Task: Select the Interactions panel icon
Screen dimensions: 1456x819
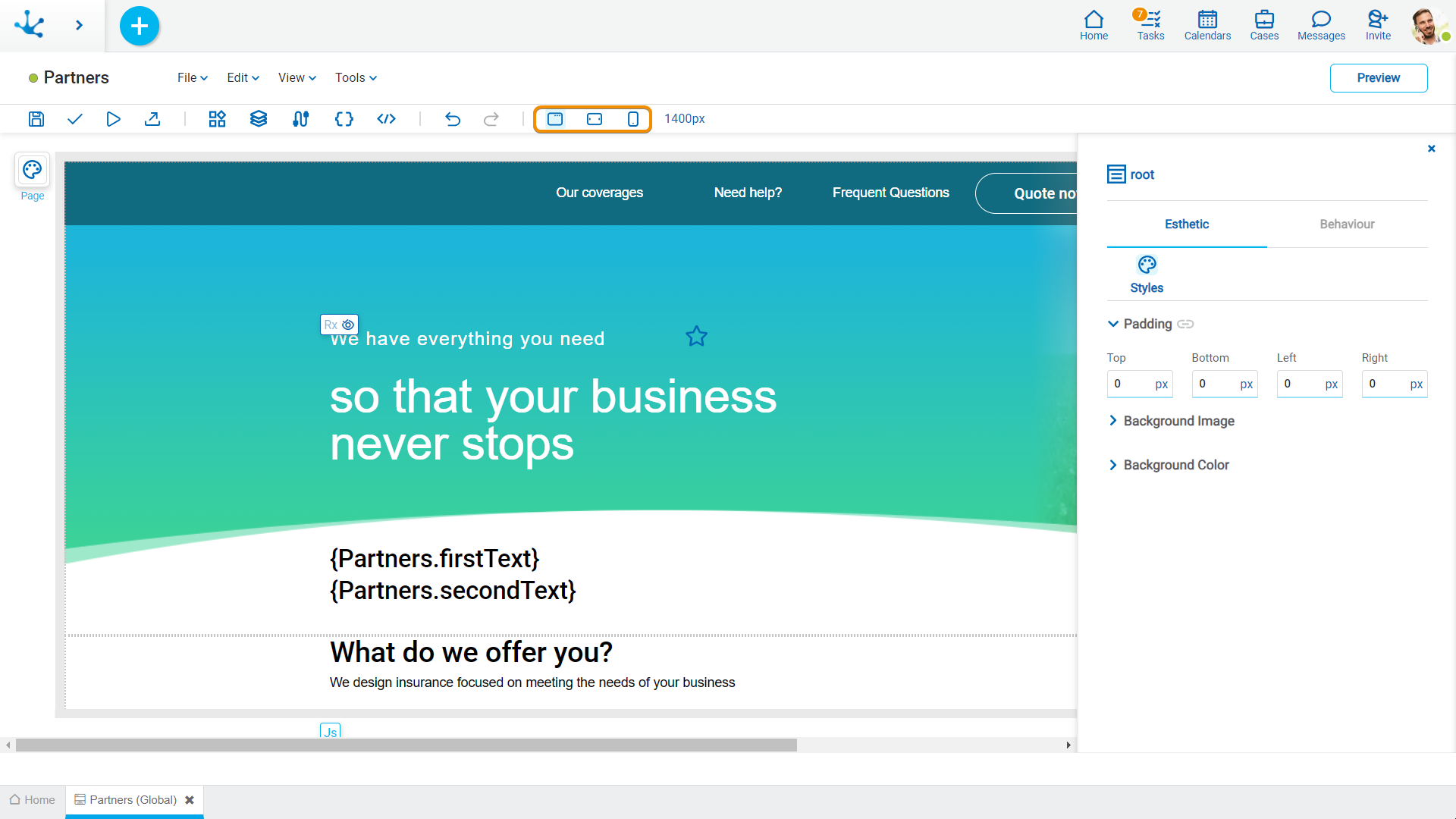Action: pyautogui.click(x=300, y=119)
